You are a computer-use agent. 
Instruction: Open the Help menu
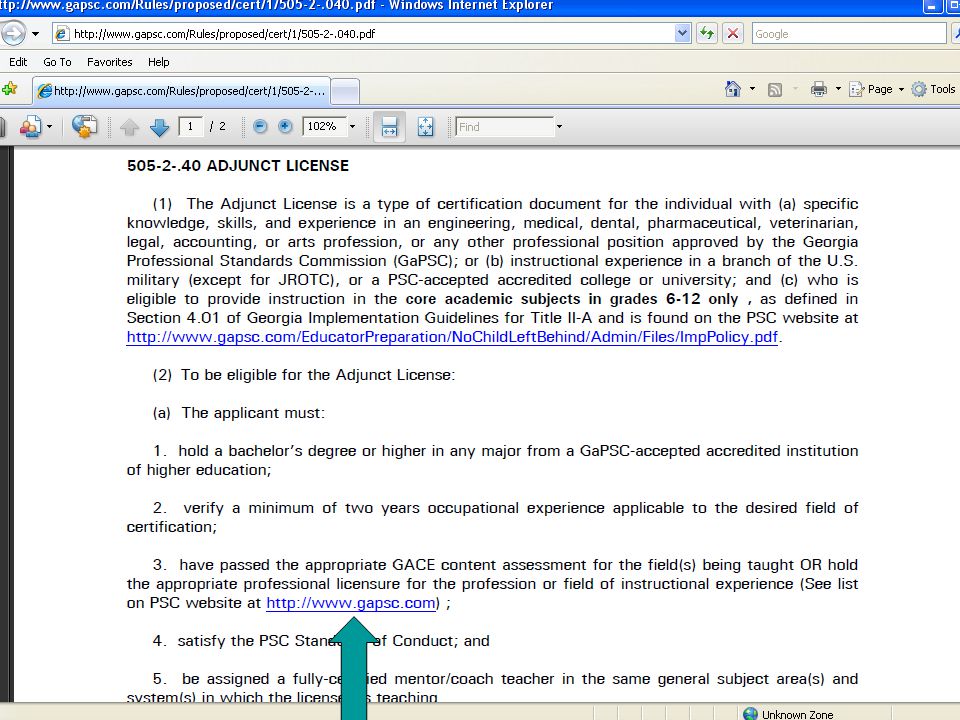[159, 62]
